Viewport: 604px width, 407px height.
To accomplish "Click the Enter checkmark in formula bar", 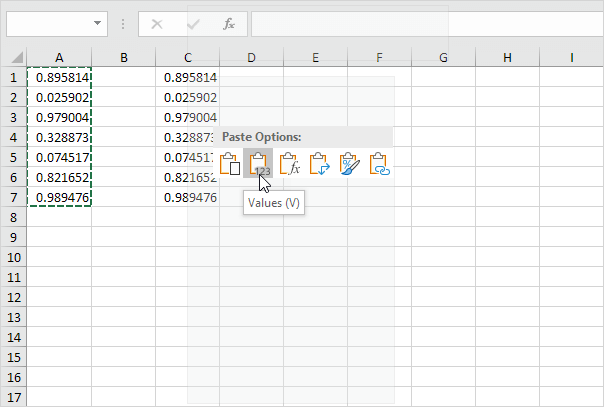I will click(193, 23).
